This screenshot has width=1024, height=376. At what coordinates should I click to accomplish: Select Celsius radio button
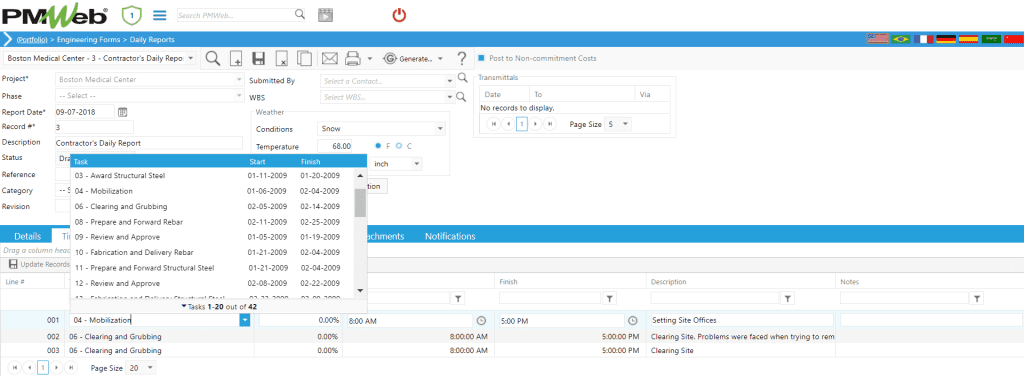398,146
